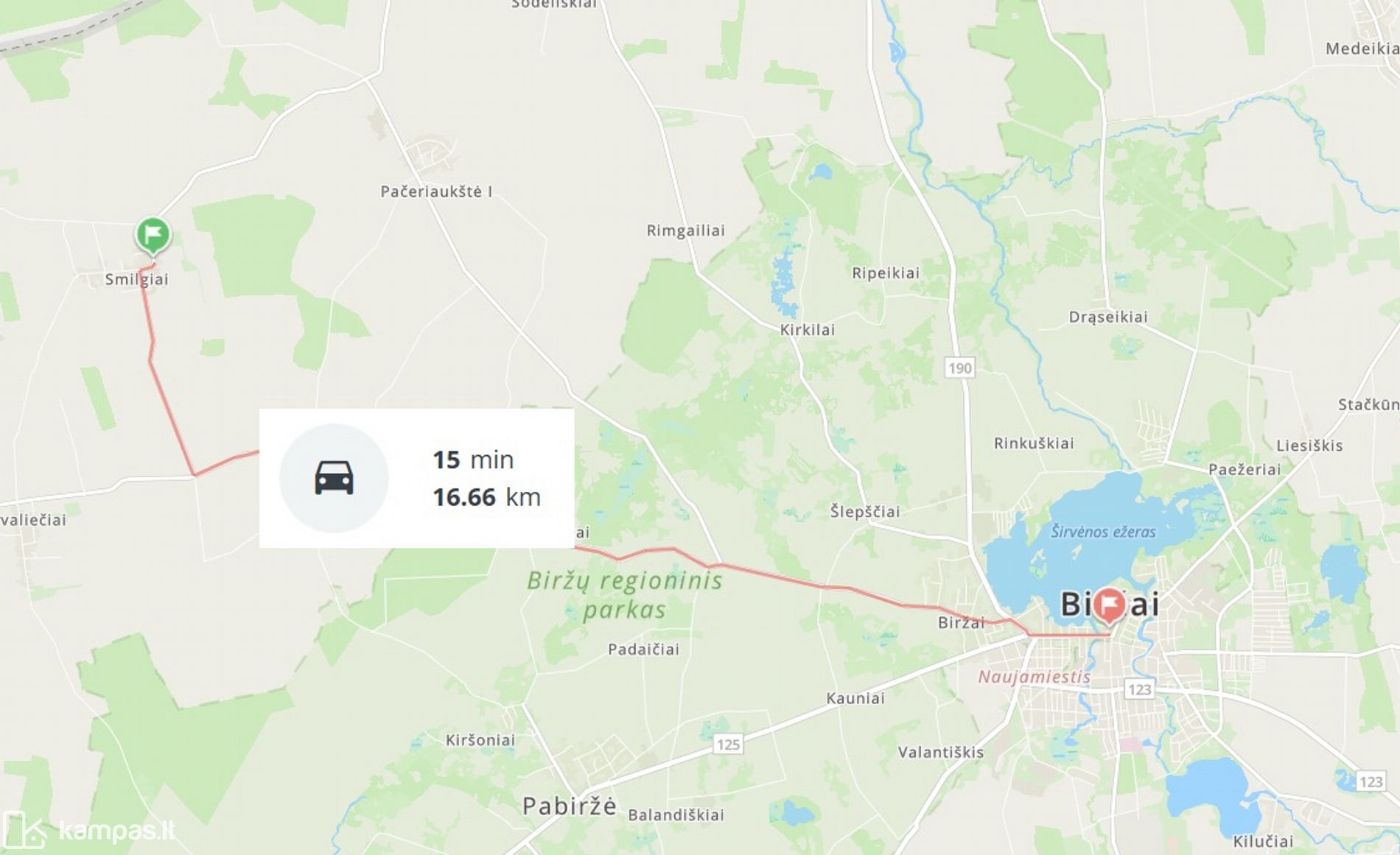Click the Rinkuškiai village label
This screenshot has height=855, width=1400.
[1034, 443]
